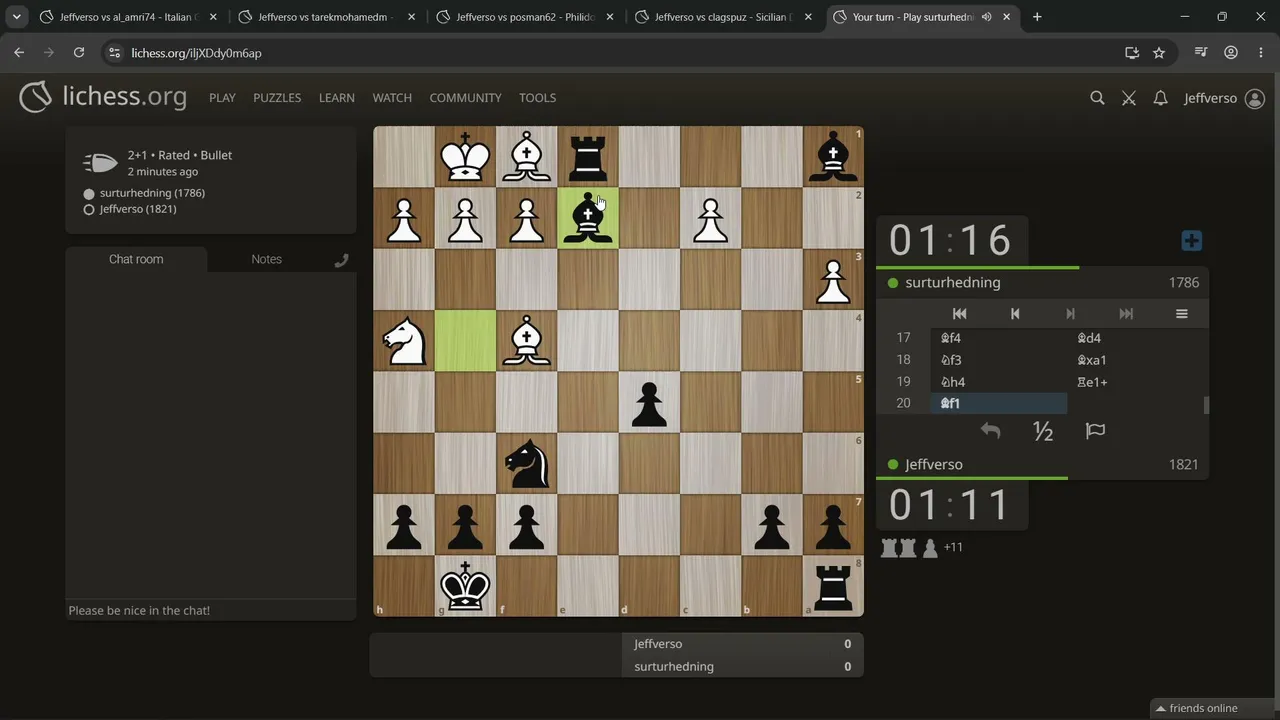Open the board hamburger menu
Screen dimensions: 1280x720
pos(1181,314)
